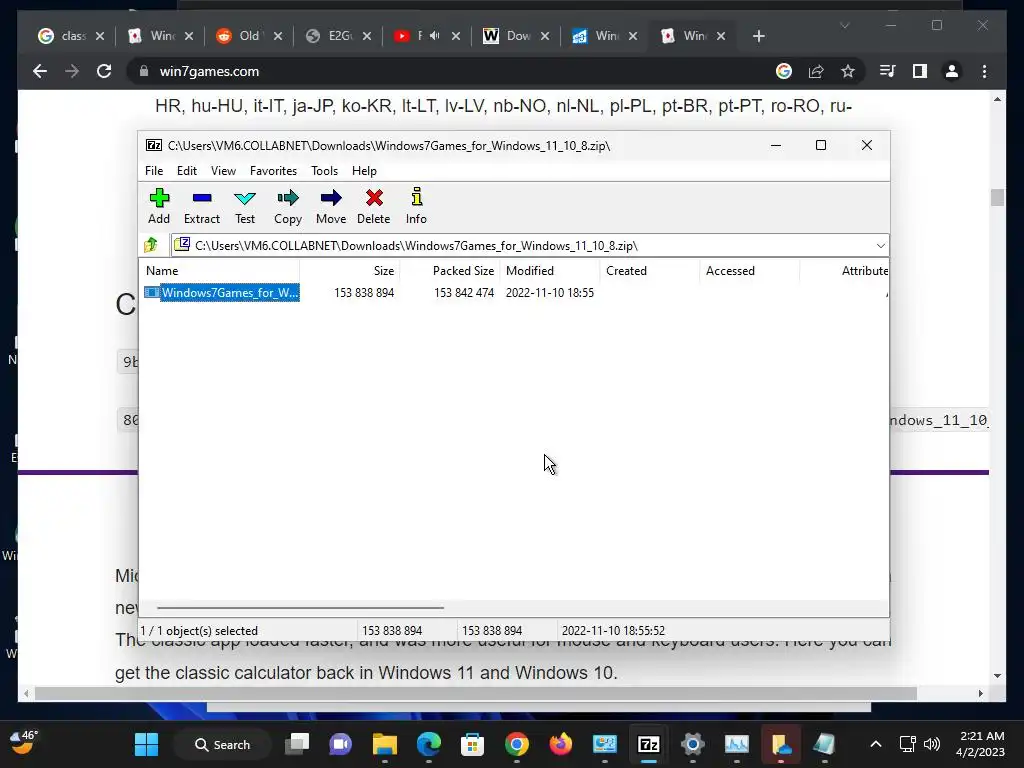Click the Chrome page vertical scrollbar thumb
The width and height of the screenshot is (1024, 768).
(x=997, y=197)
